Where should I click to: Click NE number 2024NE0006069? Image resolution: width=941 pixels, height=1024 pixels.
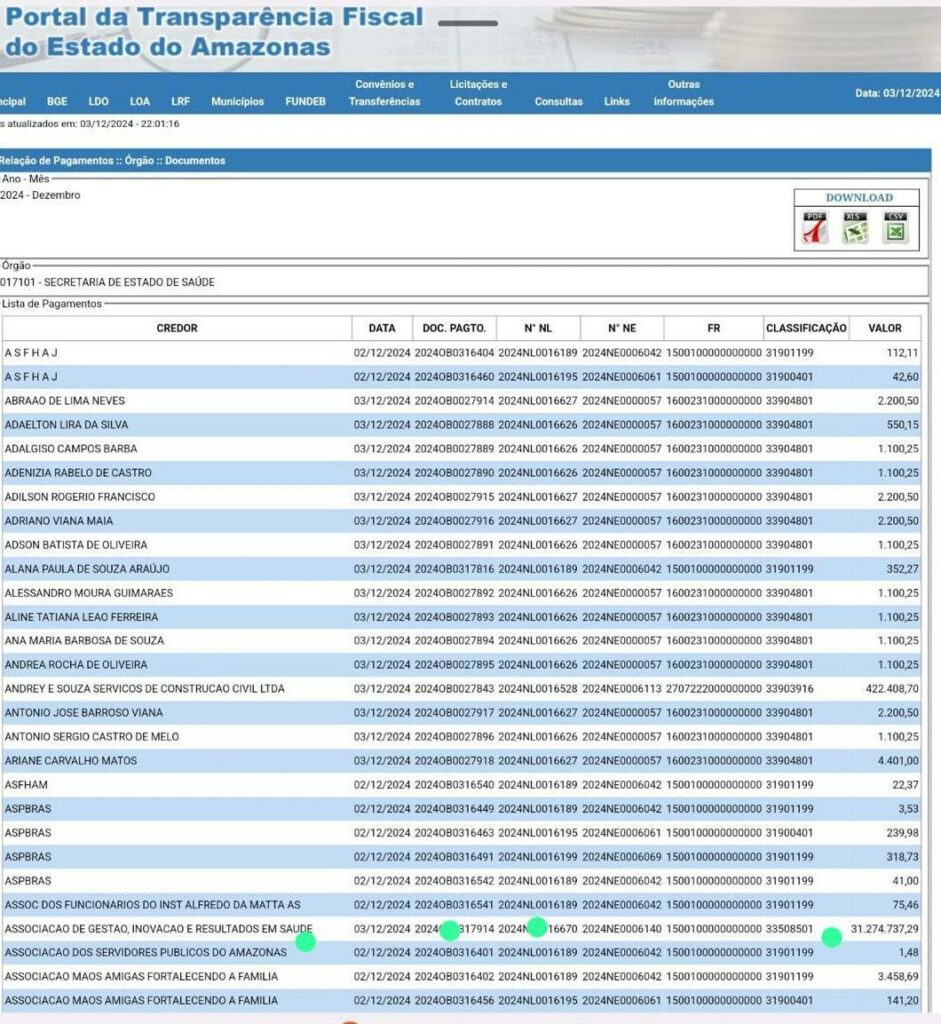pyautogui.click(x=622, y=857)
